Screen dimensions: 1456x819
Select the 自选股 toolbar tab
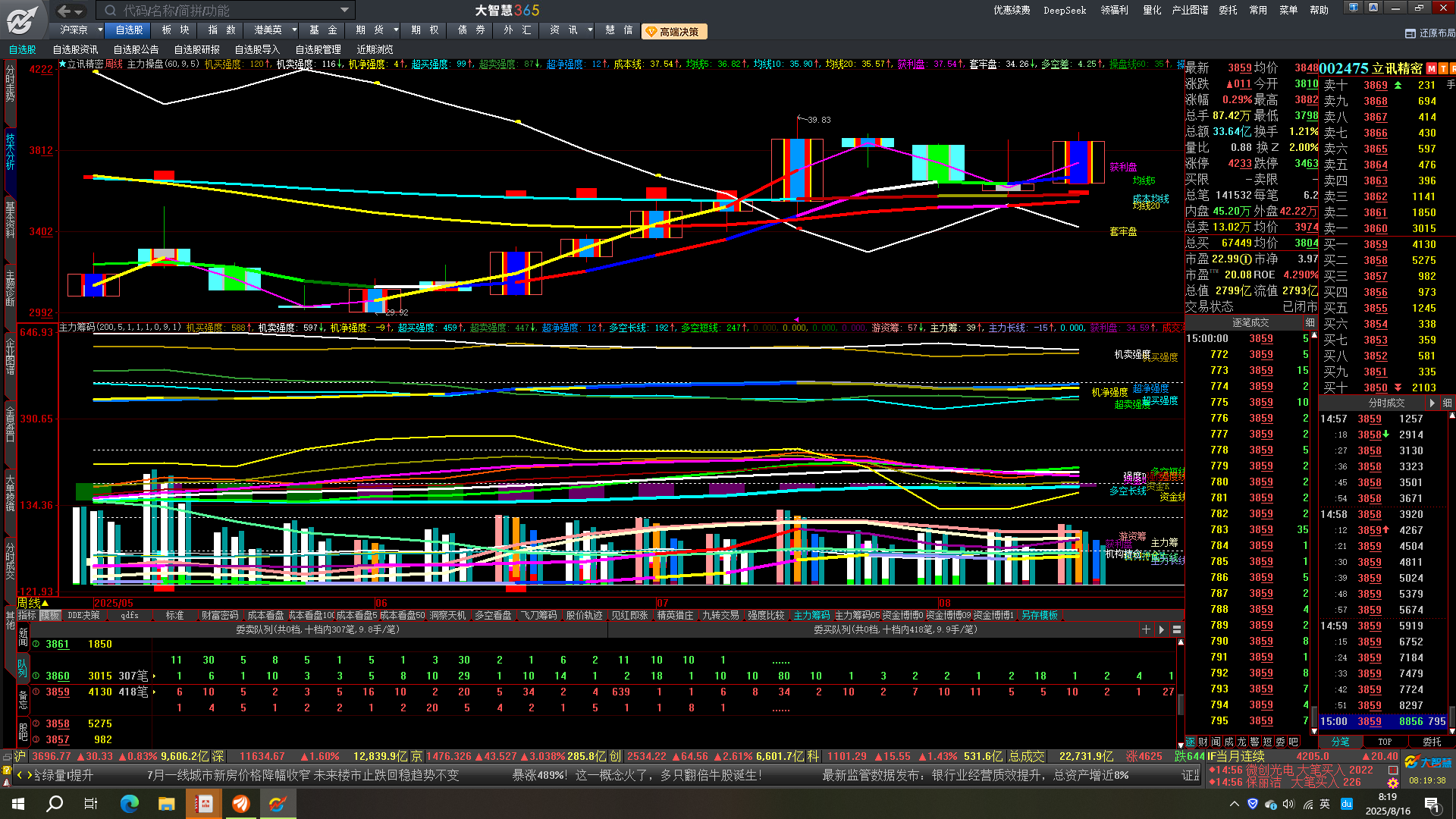coord(129,30)
